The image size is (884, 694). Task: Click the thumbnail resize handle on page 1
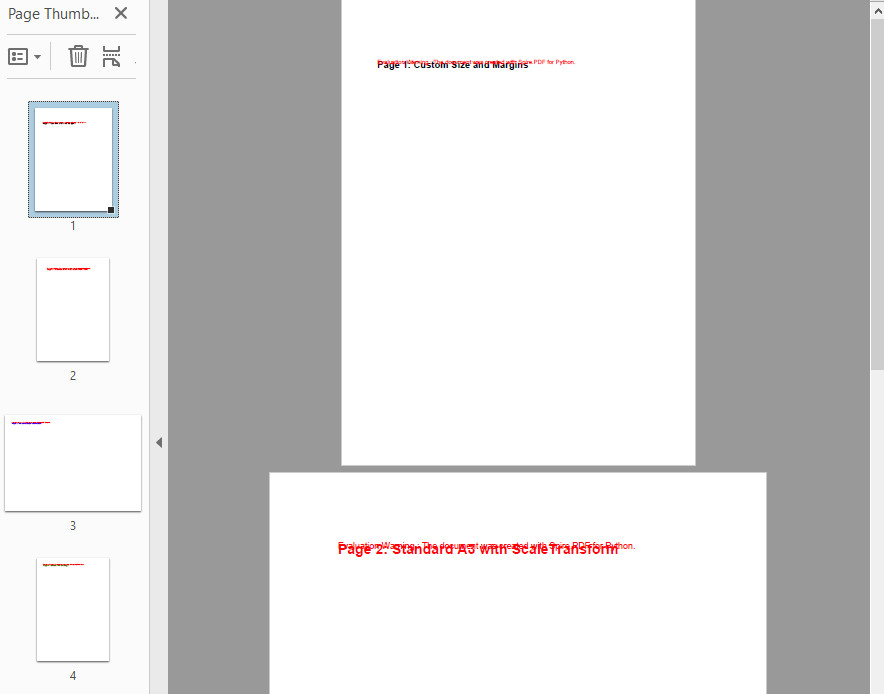pyautogui.click(x=111, y=210)
